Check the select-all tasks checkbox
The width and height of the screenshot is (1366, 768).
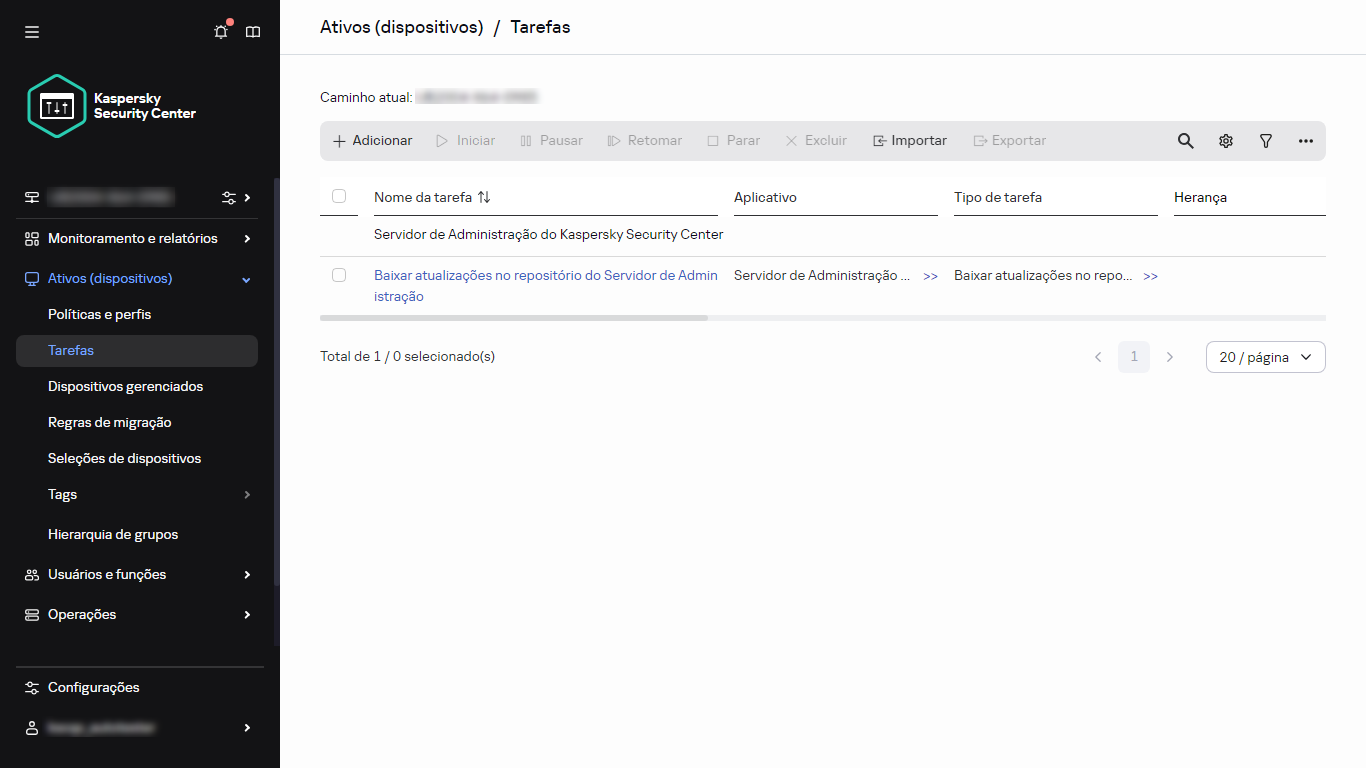tap(339, 197)
